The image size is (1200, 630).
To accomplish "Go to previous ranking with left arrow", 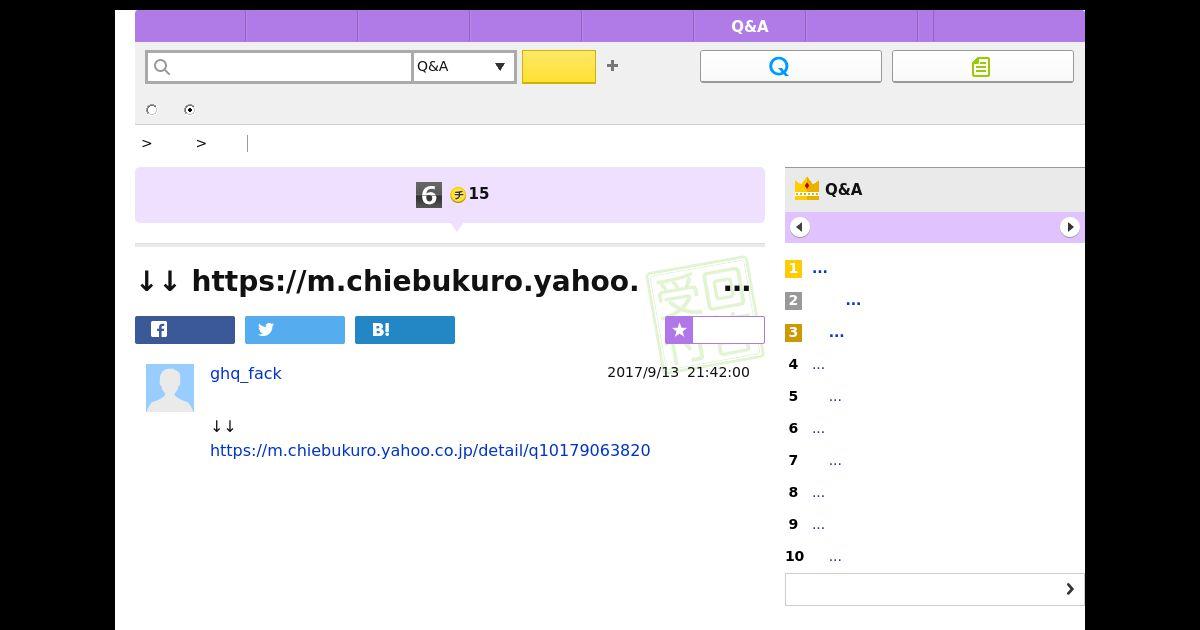I will coord(799,227).
